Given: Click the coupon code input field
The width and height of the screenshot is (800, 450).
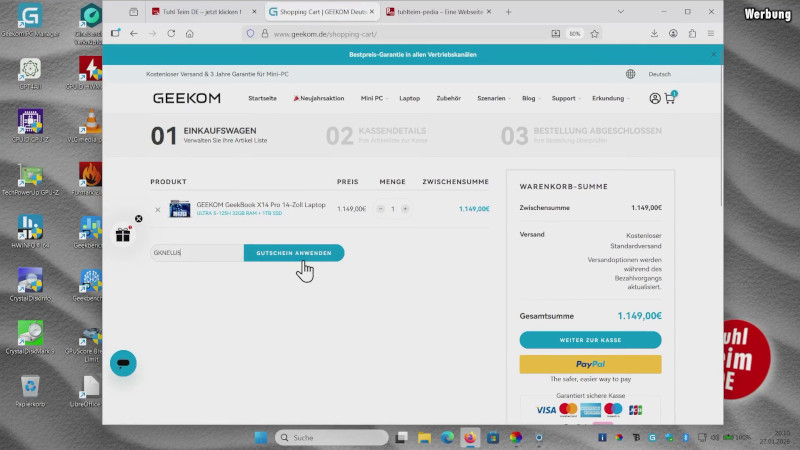Looking at the screenshot, I should pos(196,253).
